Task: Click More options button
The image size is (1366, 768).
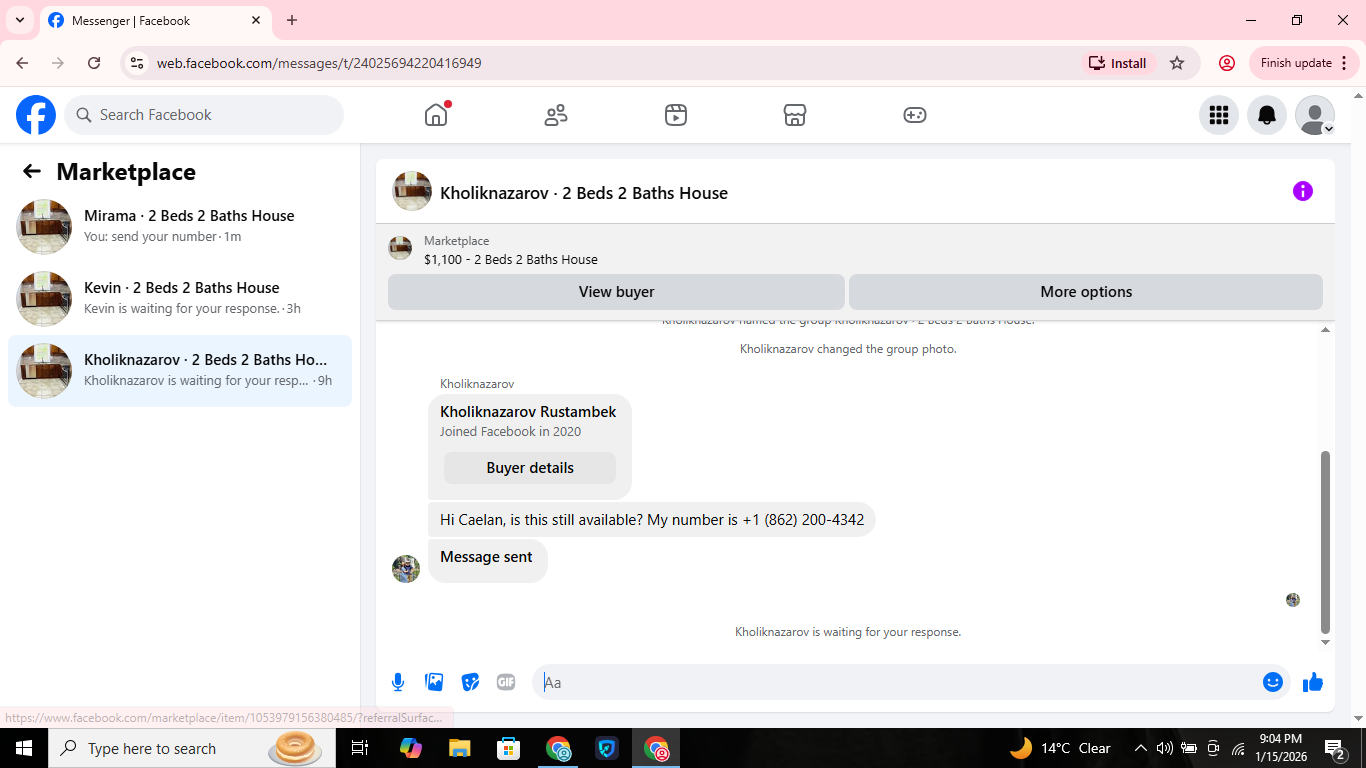Action: (1086, 292)
